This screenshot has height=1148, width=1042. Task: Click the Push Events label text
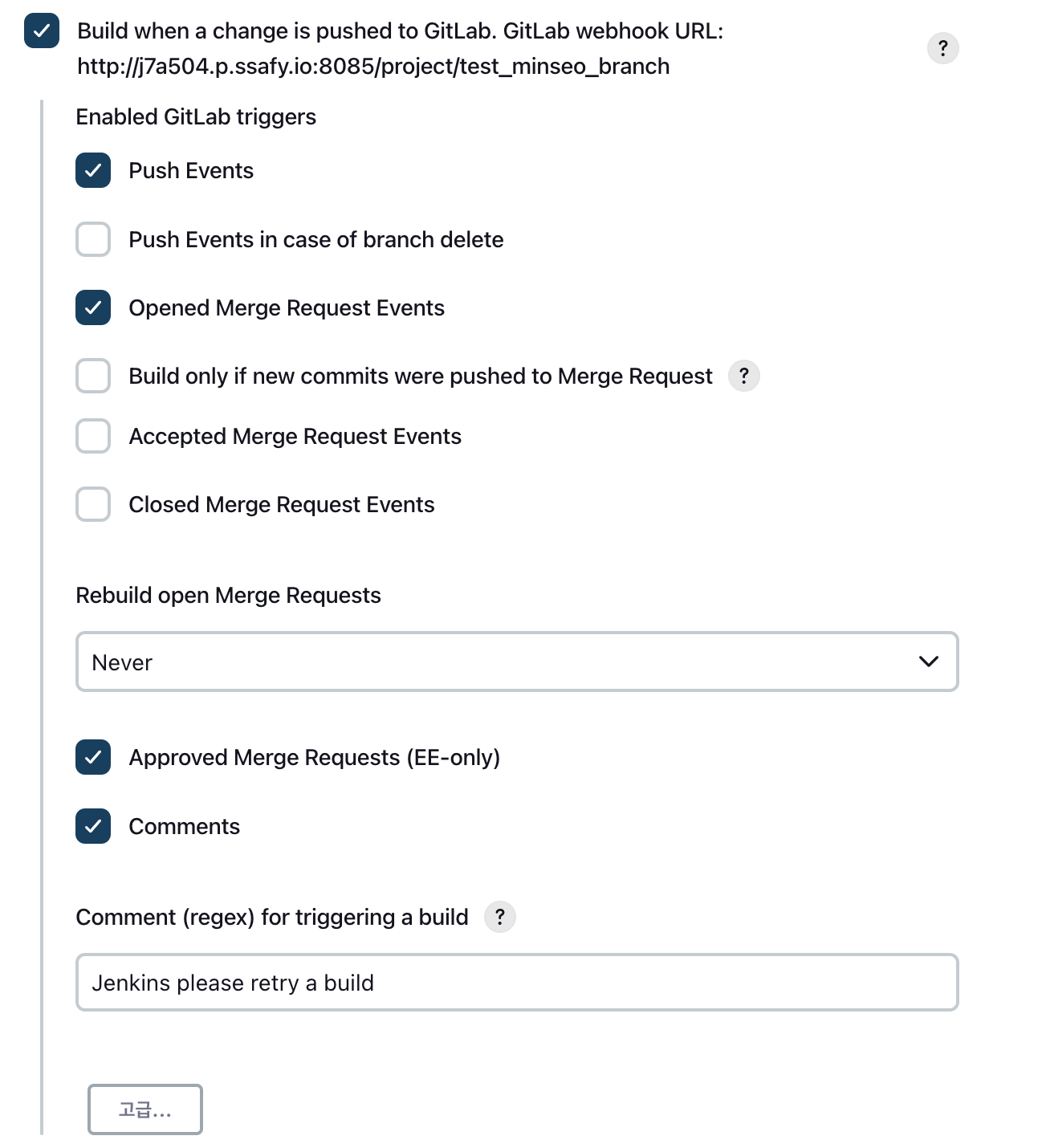(x=191, y=170)
